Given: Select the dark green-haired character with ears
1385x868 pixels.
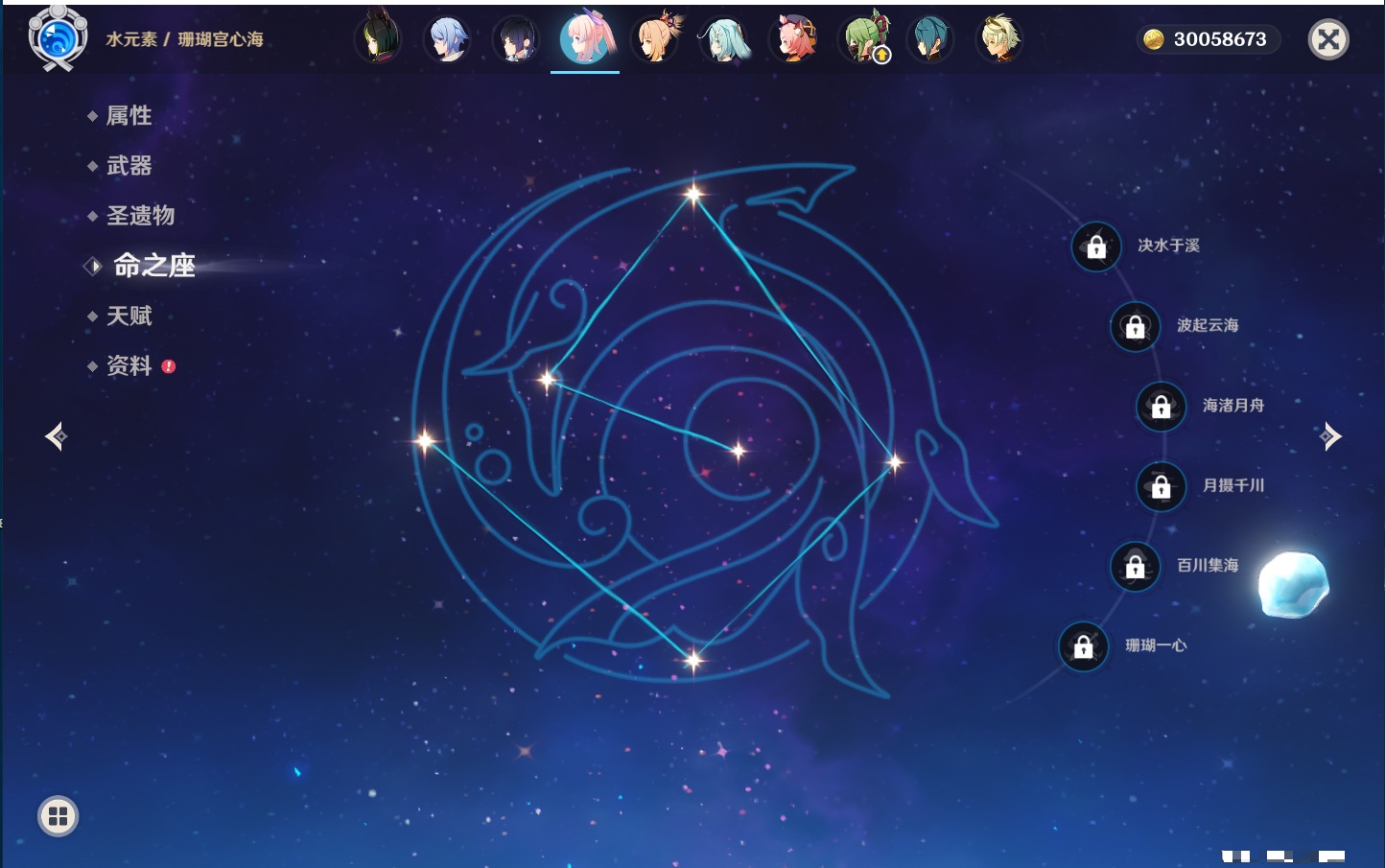Looking at the screenshot, I should [379, 39].
